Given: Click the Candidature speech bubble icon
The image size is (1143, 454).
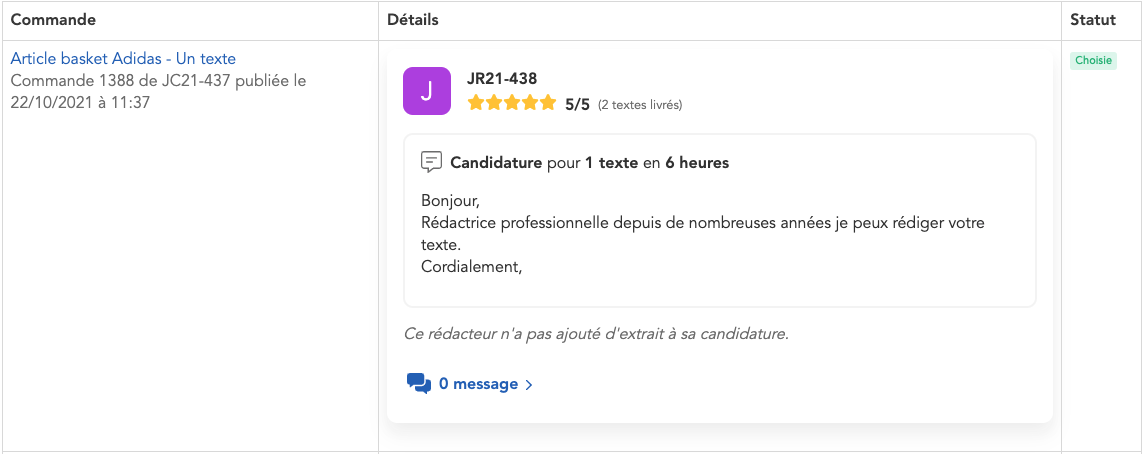Looking at the screenshot, I should (x=432, y=163).
